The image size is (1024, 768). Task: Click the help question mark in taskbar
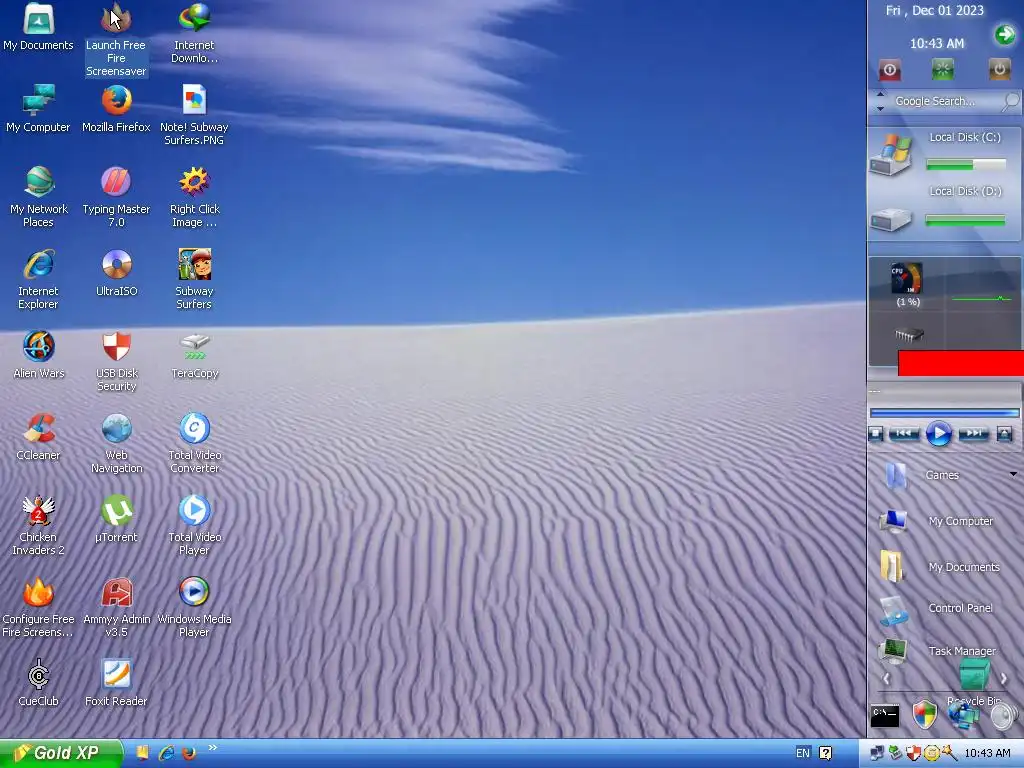point(825,753)
